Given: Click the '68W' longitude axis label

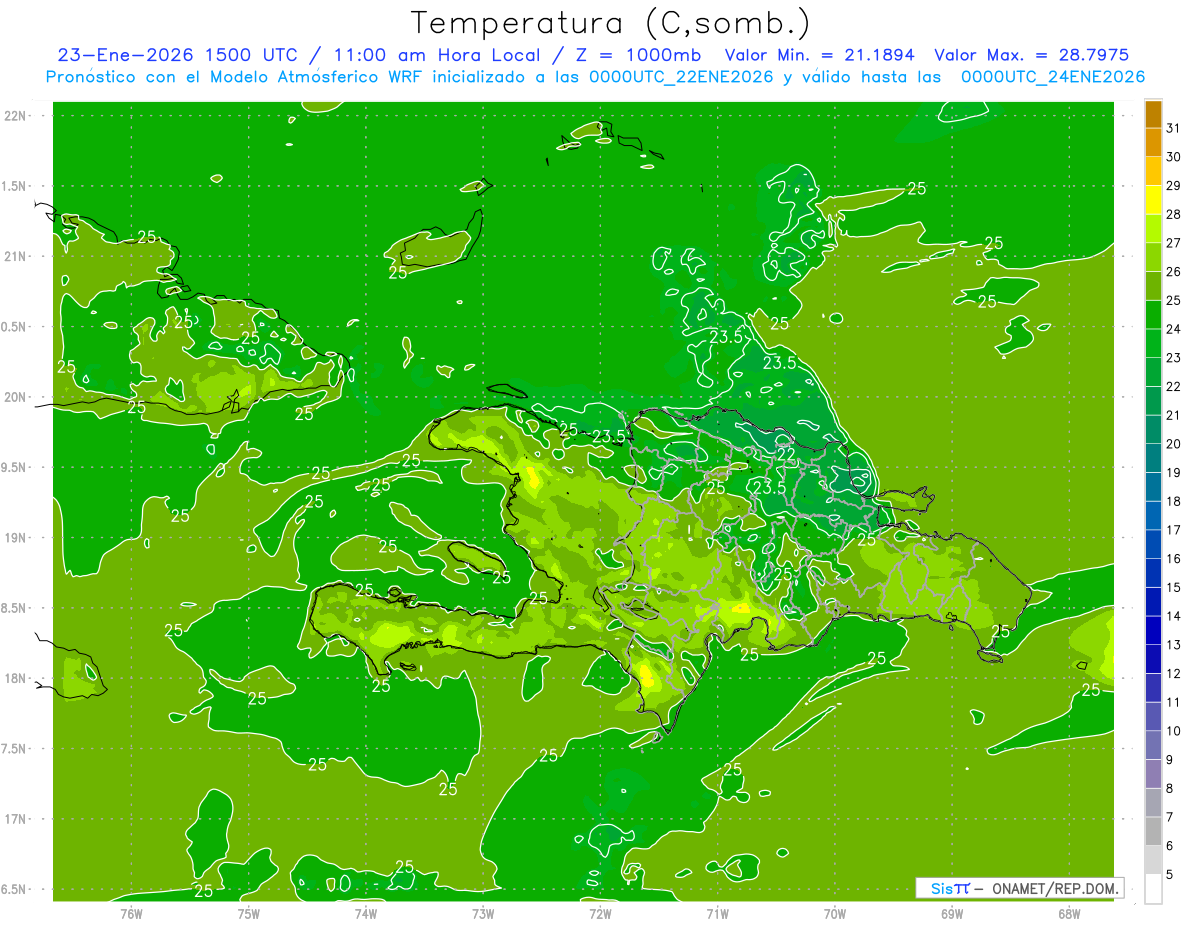Looking at the screenshot, I should coord(1068,913).
